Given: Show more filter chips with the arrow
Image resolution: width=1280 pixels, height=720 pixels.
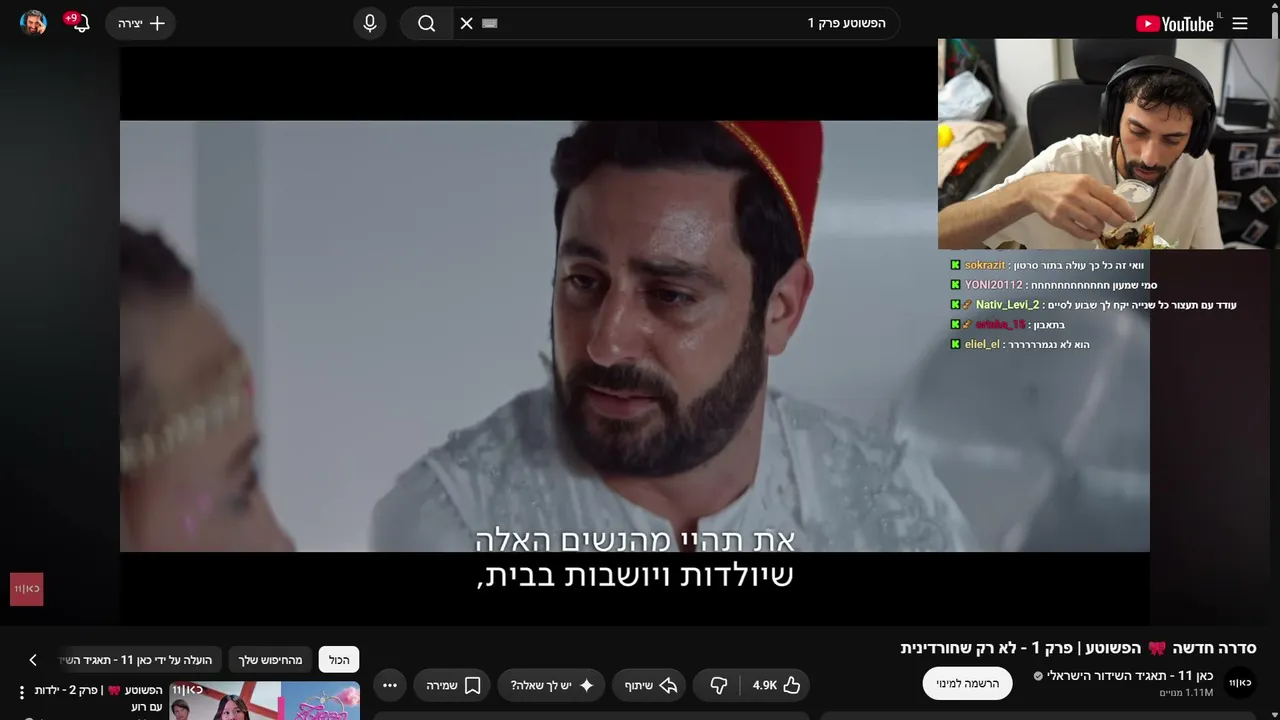Looking at the screenshot, I should pos(33,660).
